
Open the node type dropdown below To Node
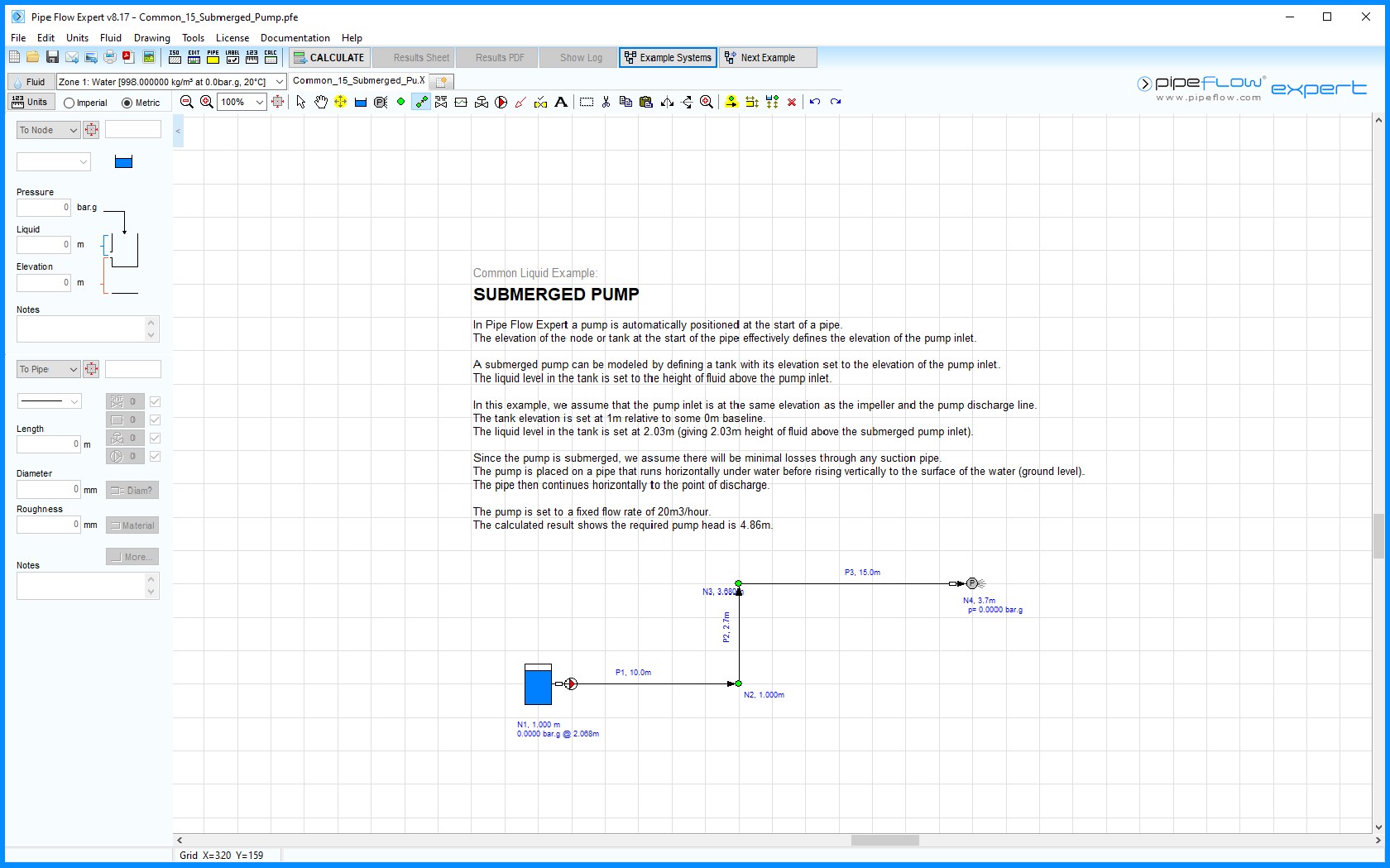click(x=54, y=162)
